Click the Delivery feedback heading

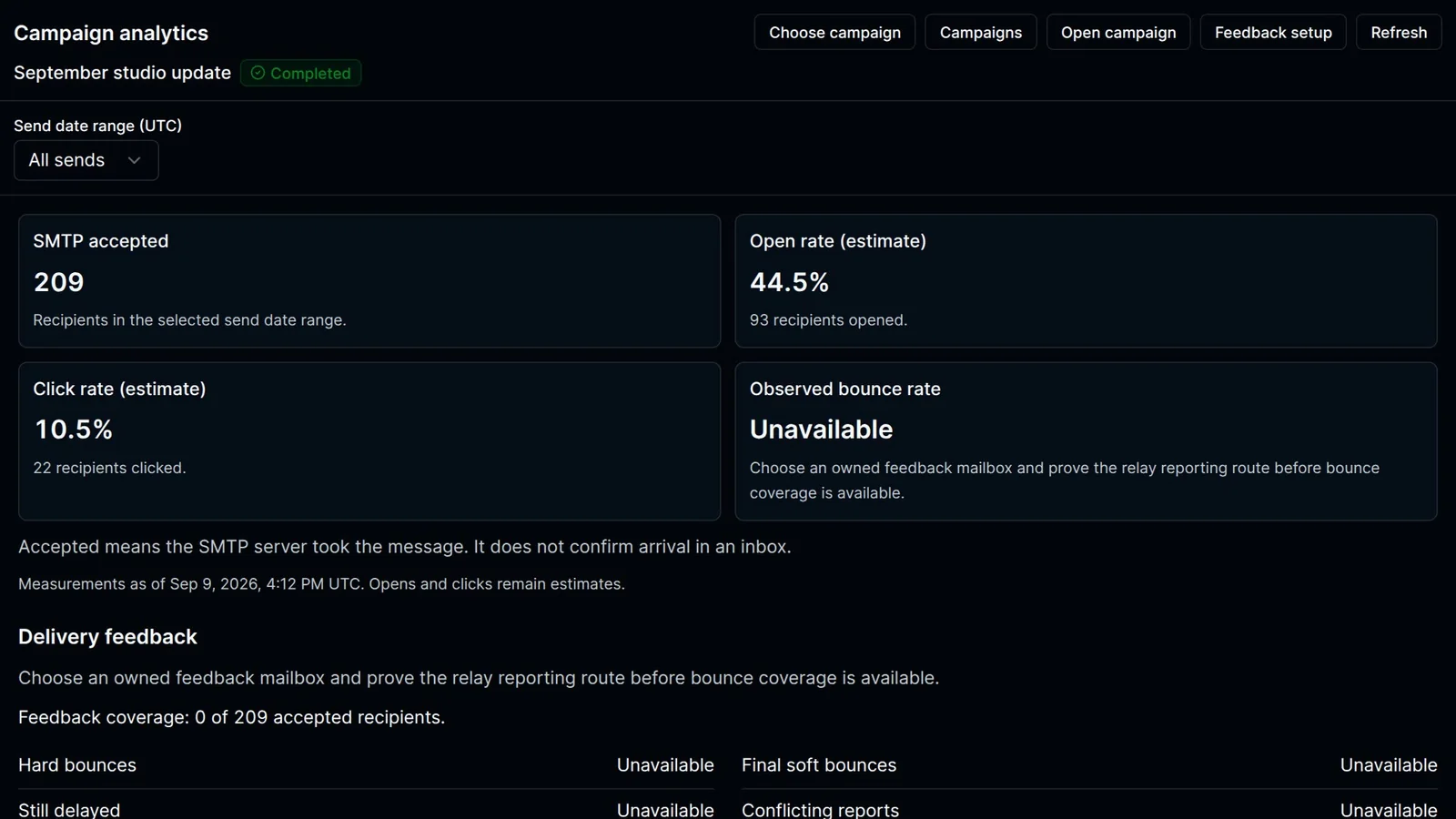click(x=107, y=637)
